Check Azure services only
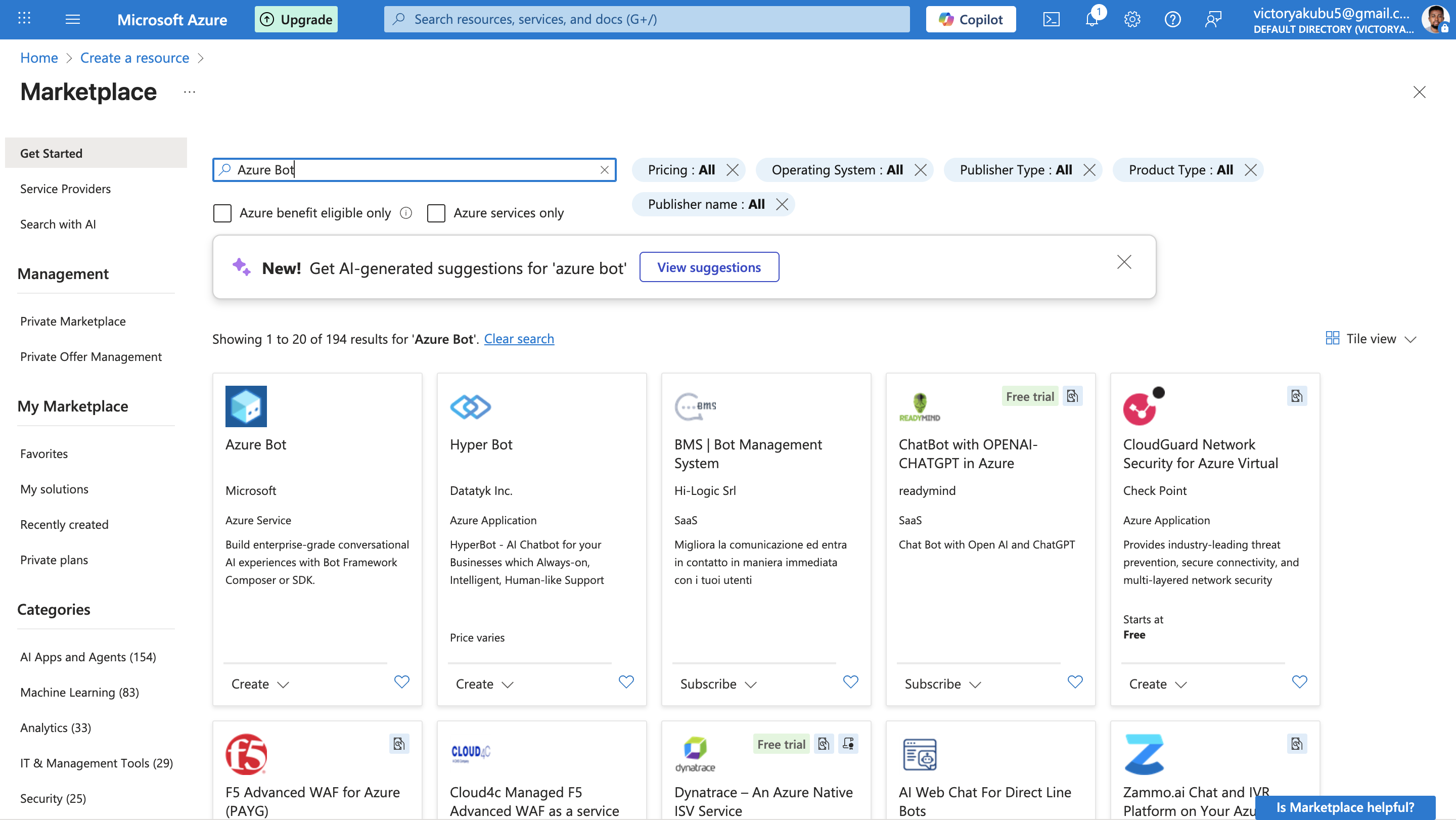The width and height of the screenshot is (1456, 820). pos(436,213)
